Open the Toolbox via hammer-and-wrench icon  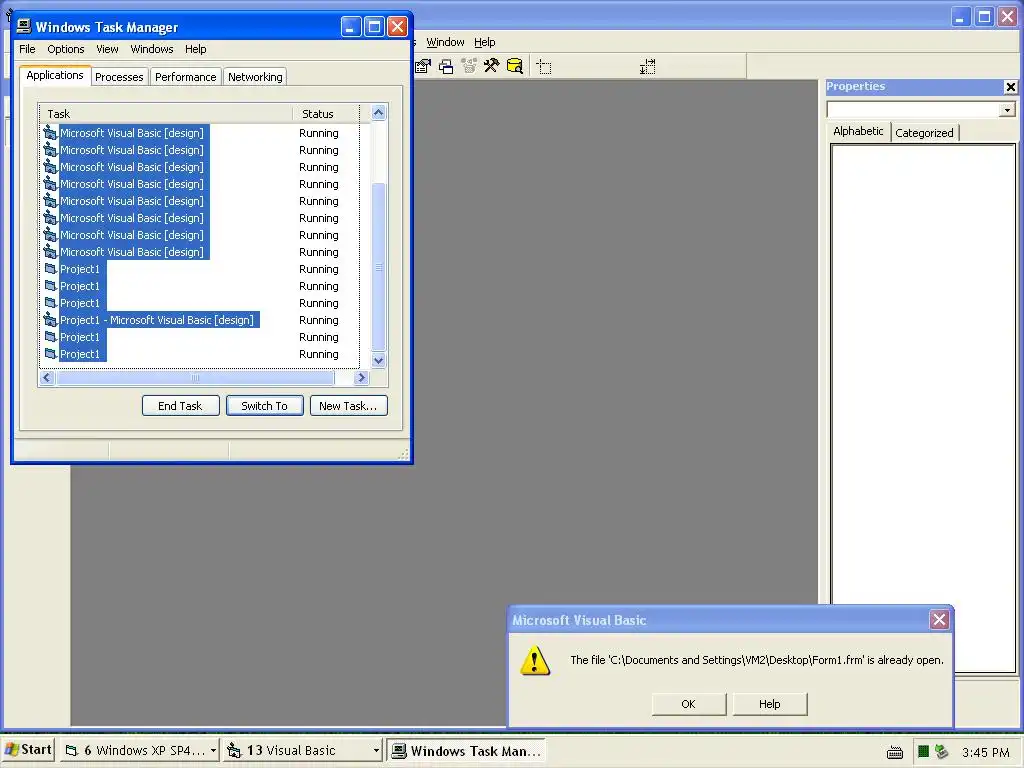[x=492, y=66]
